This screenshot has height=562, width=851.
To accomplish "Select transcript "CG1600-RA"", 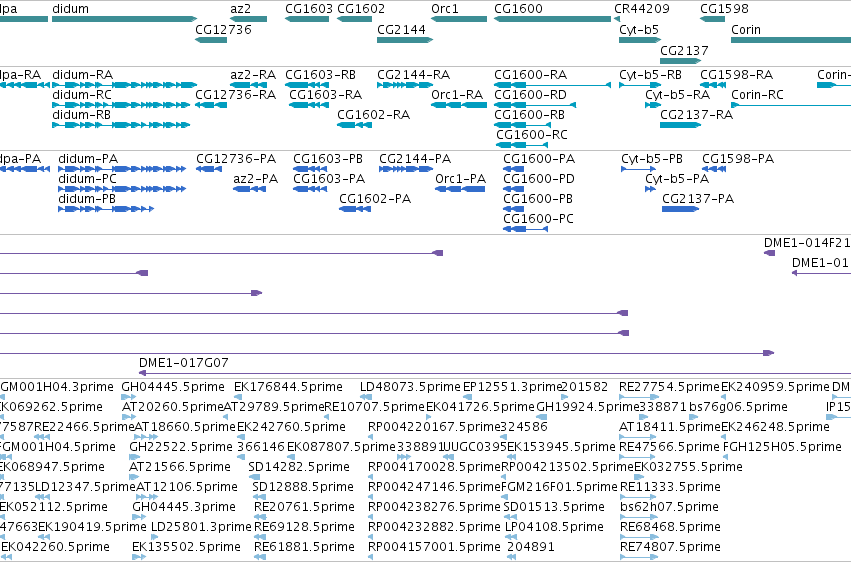I will 552,85.
